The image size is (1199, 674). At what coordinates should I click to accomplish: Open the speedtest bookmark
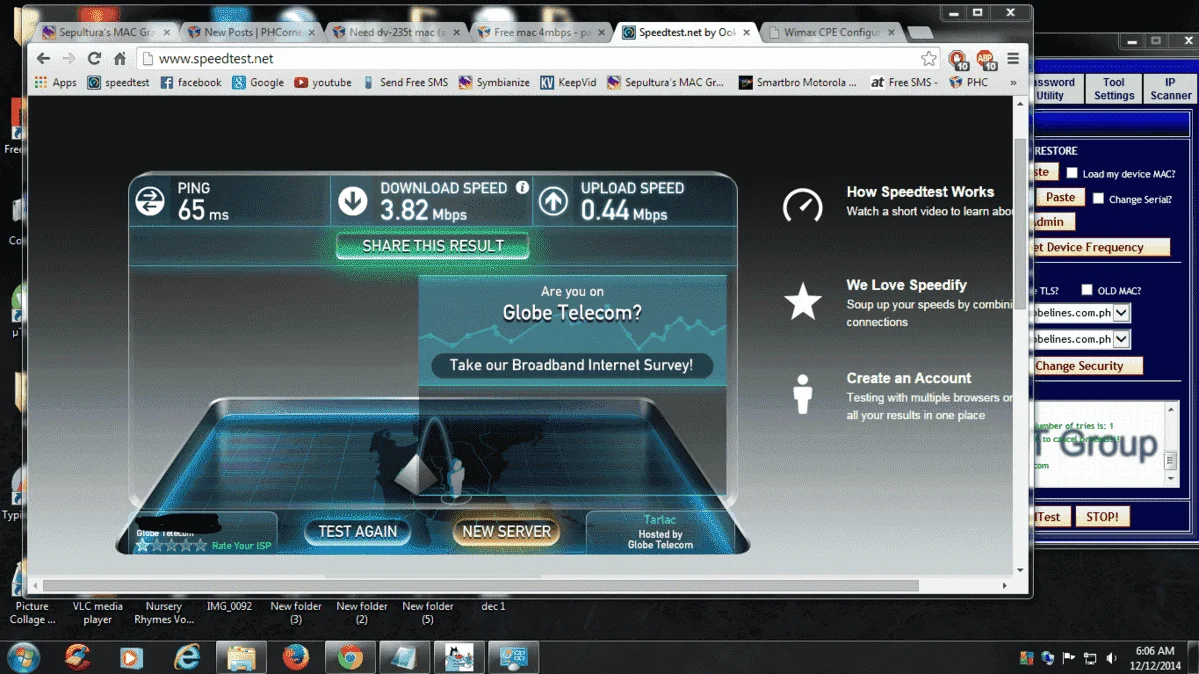coord(119,83)
